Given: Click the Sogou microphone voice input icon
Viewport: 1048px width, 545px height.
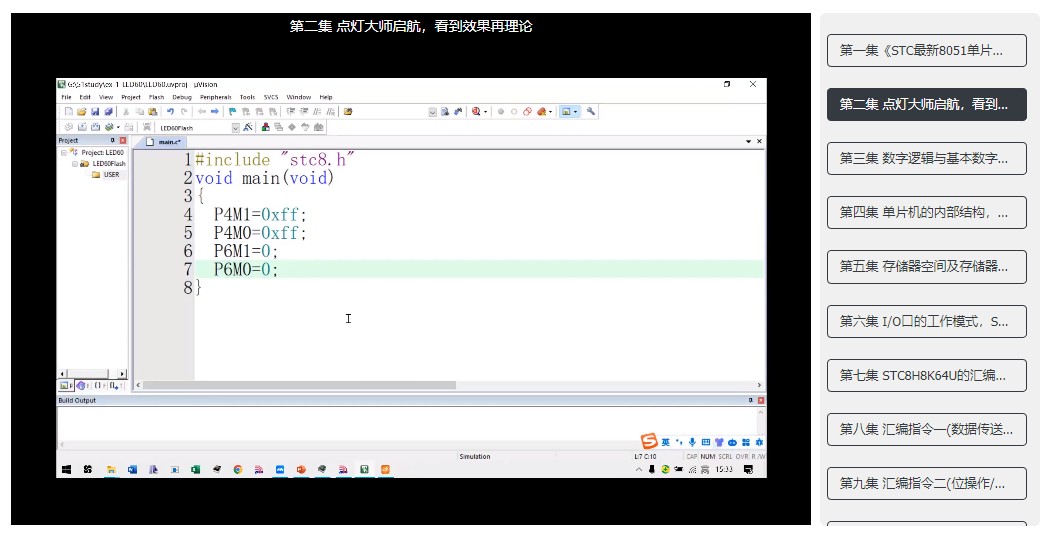Looking at the screenshot, I should (692, 442).
